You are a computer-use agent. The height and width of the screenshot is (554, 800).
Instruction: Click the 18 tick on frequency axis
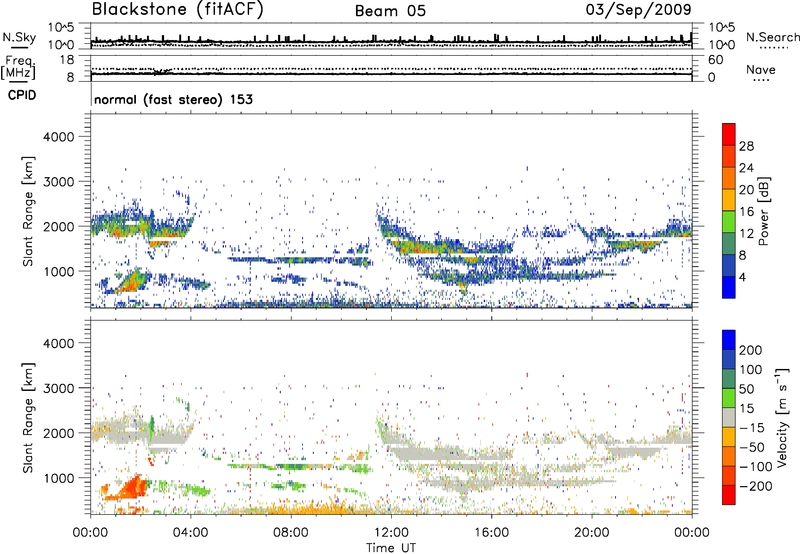tap(67, 60)
